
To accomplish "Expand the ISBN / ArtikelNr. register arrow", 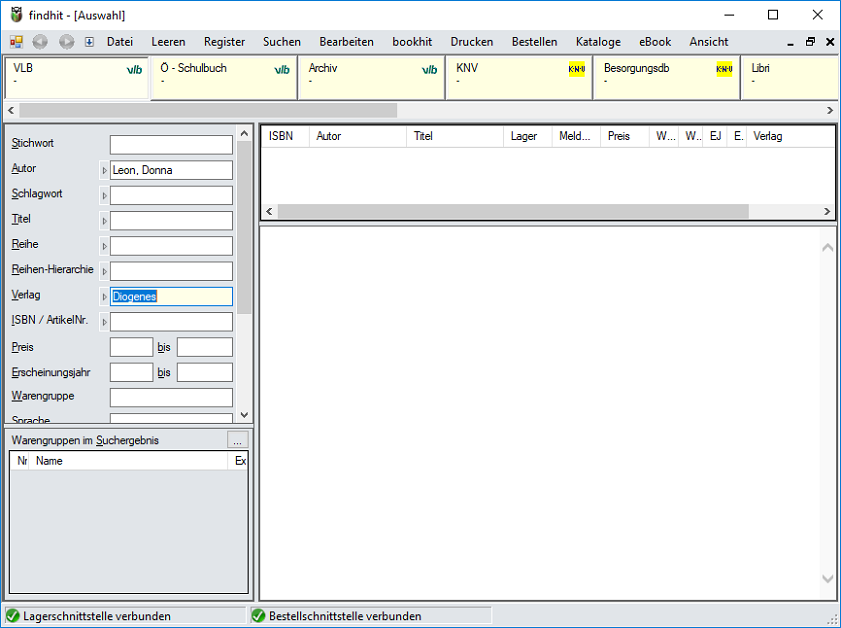I will (104, 322).
